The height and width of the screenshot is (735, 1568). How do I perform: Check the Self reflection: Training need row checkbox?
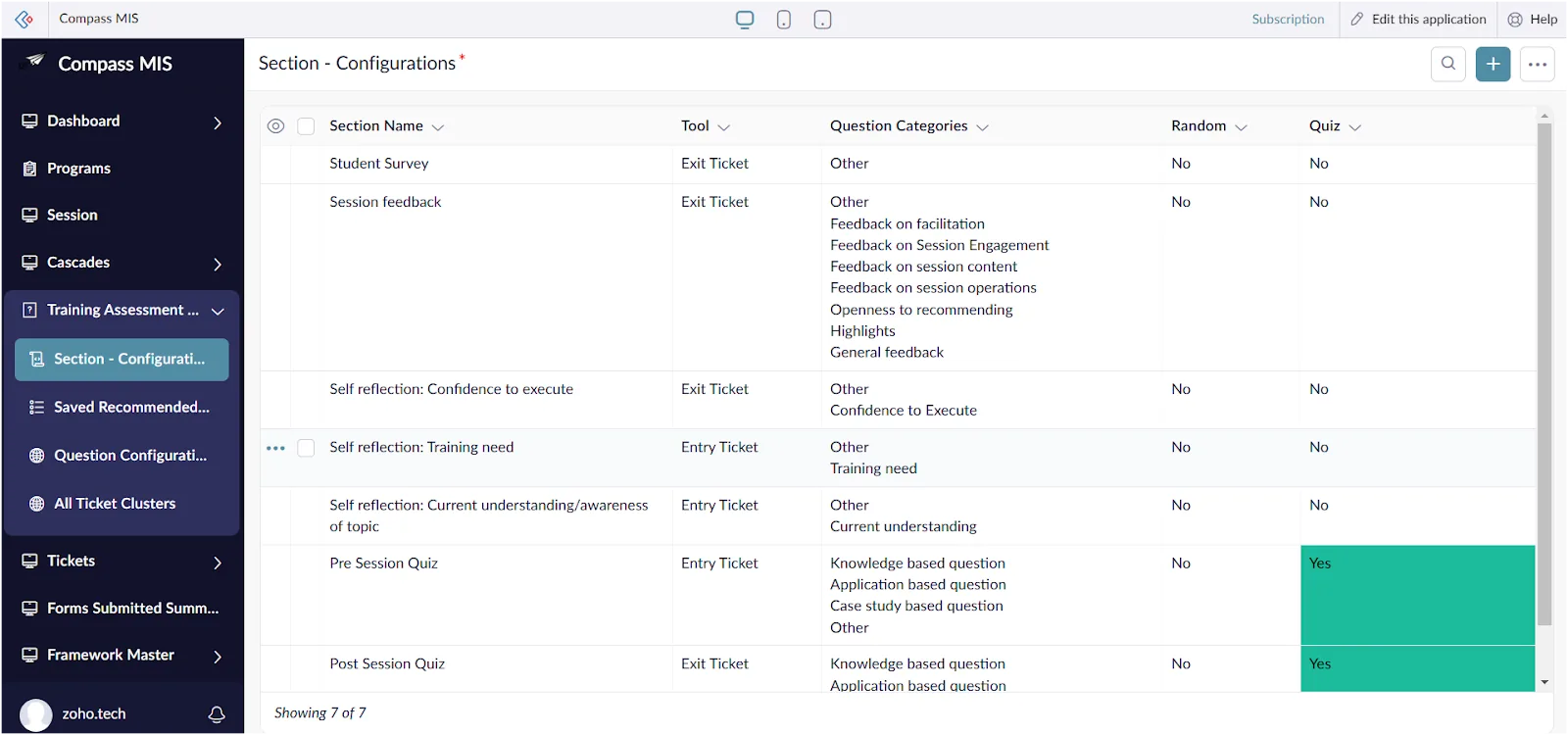click(x=306, y=448)
